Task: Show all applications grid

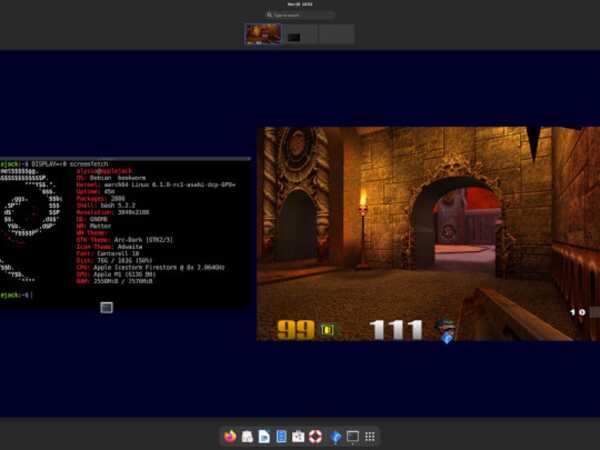Action: (x=370, y=436)
